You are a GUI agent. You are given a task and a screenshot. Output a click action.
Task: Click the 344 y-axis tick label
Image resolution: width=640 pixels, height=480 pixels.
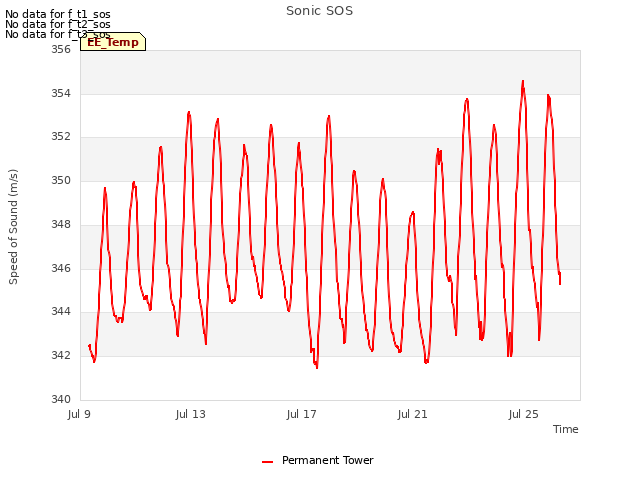[61, 311]
